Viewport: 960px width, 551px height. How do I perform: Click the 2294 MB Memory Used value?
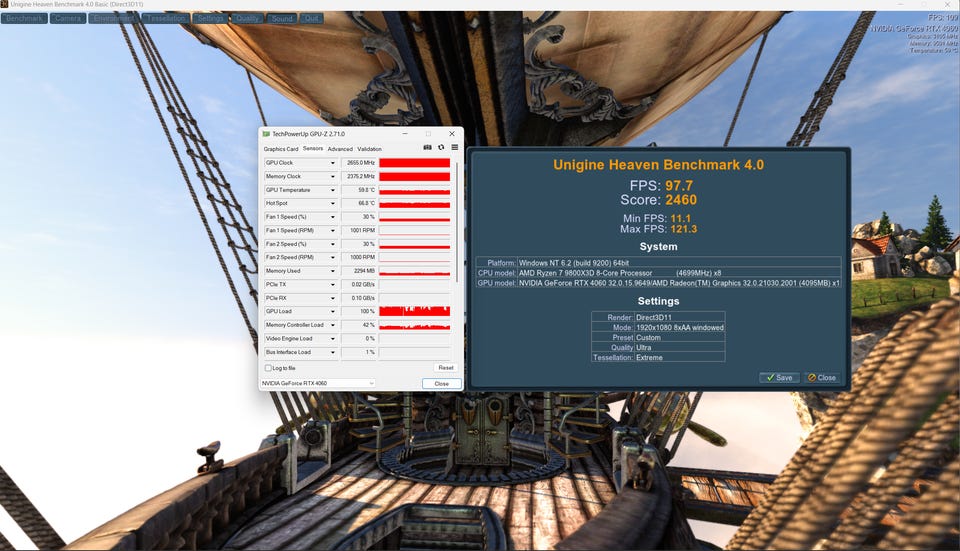(358, 271)
